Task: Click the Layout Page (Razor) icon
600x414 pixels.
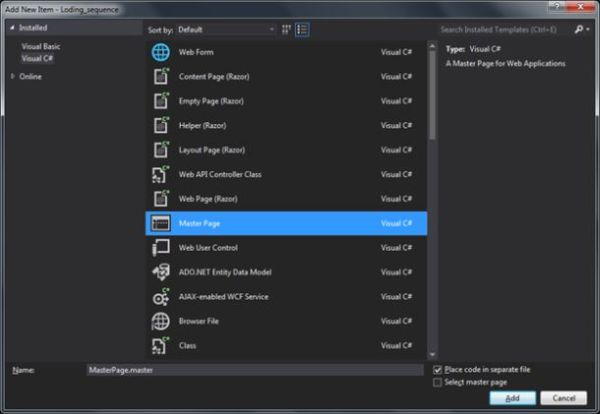Action: (161, 150)
